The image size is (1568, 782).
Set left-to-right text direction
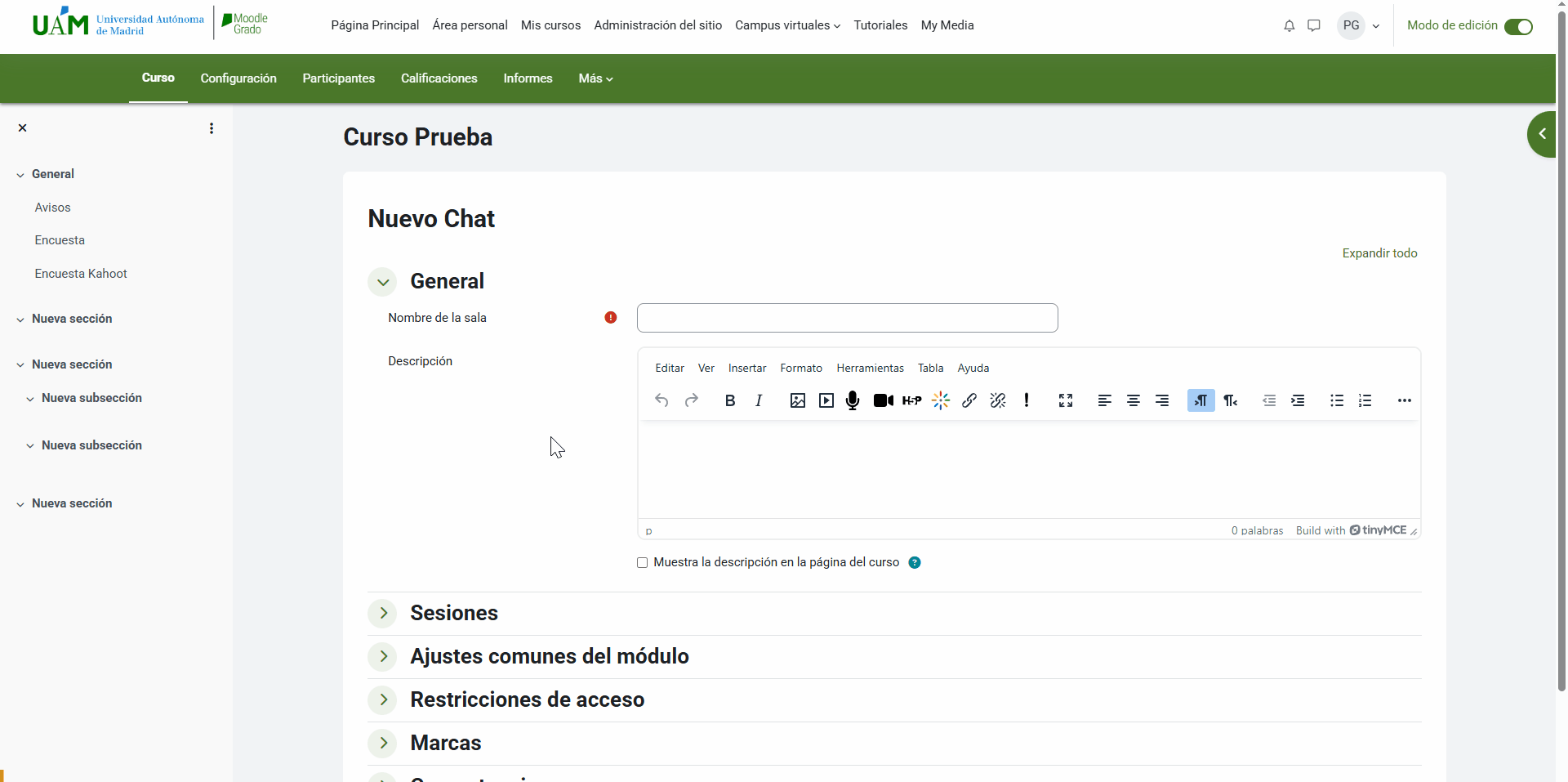pyautogui.click(x=1201, y=400)
